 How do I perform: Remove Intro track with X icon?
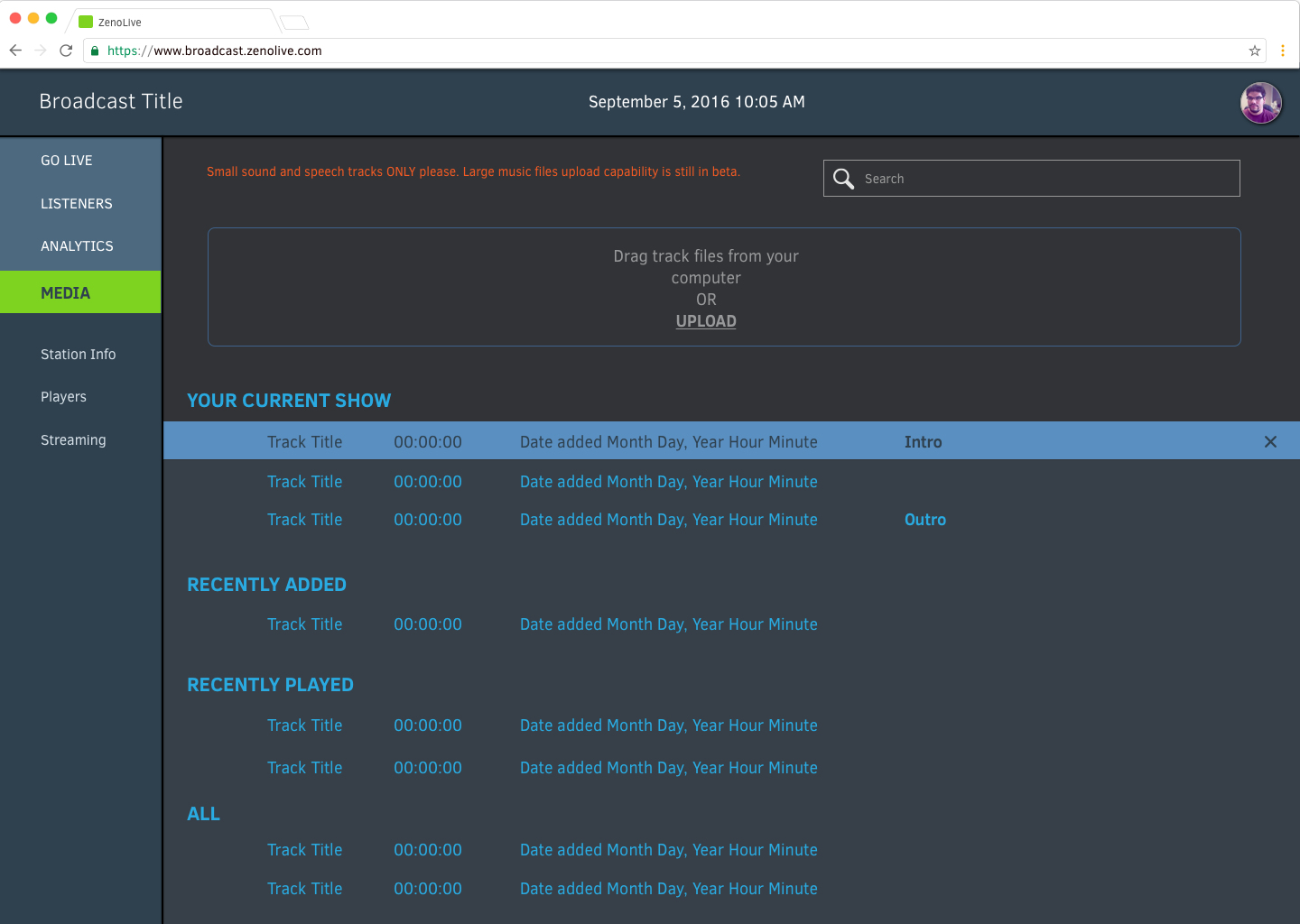pos(1270,441)
